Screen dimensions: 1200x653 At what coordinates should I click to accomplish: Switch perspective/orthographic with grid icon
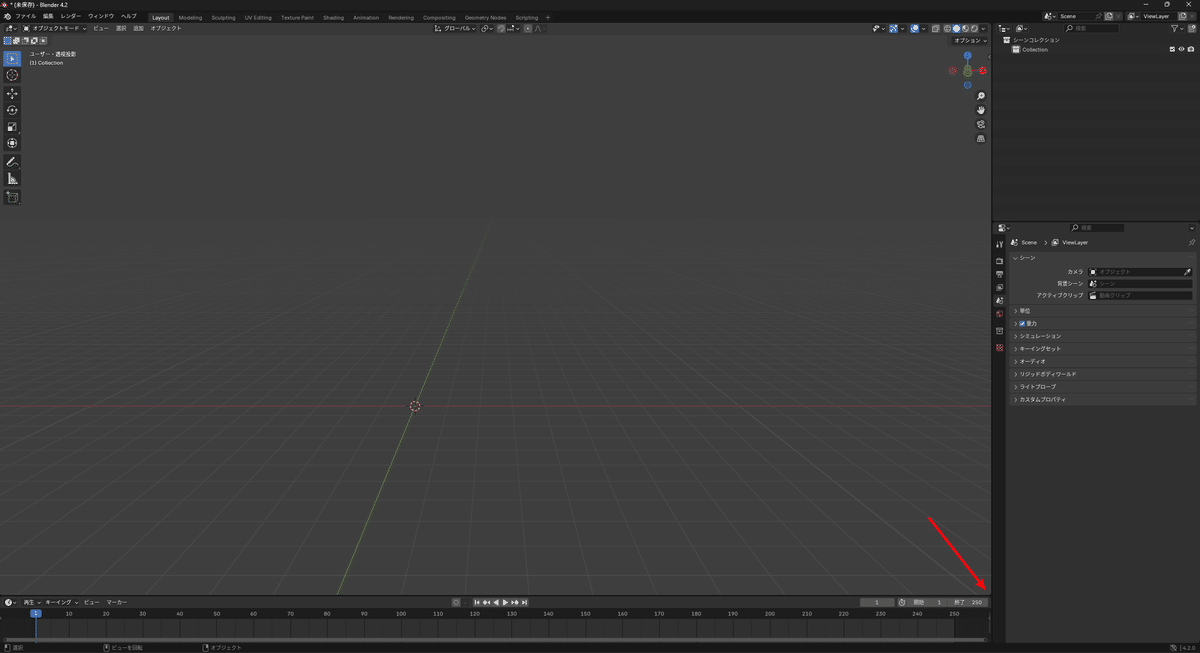981,139
